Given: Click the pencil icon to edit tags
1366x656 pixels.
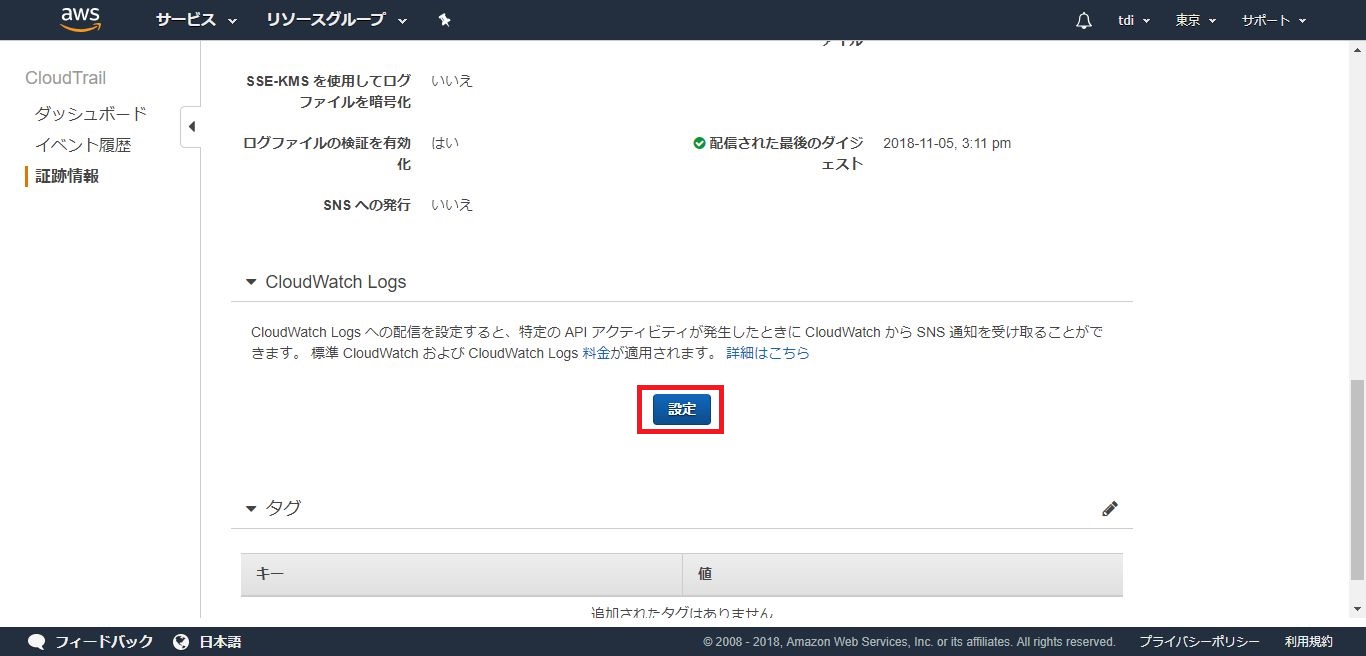Looking at the screenshot, I should coord(1109,509).
